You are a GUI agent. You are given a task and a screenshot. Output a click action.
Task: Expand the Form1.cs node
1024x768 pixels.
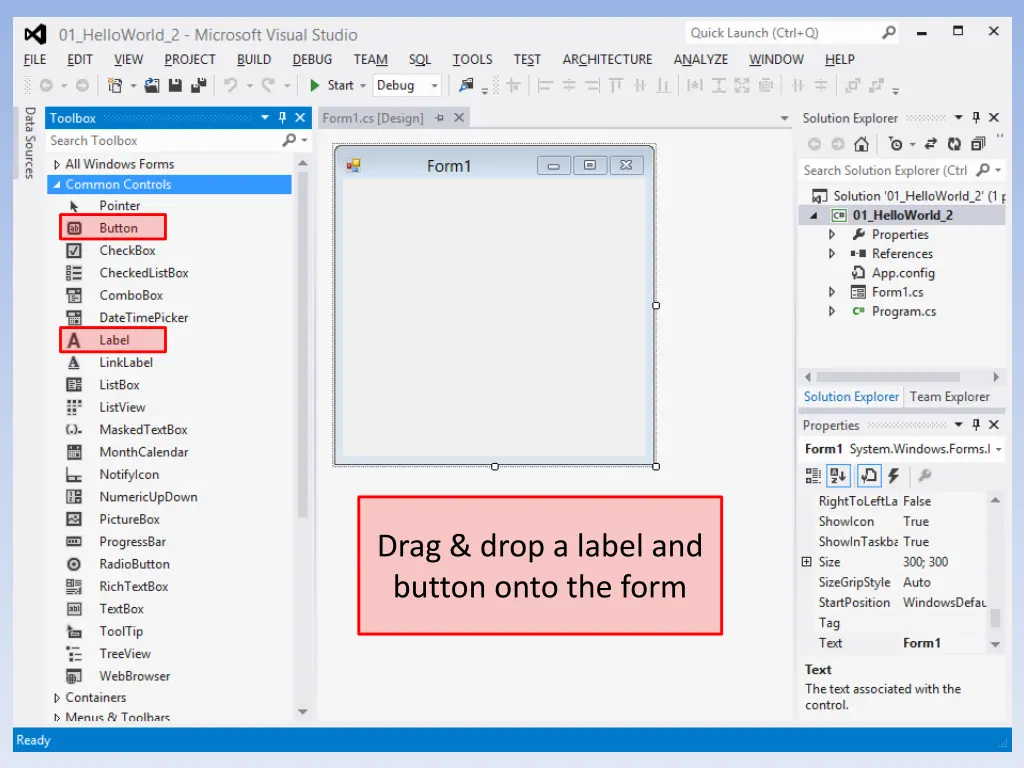[832, 292]
